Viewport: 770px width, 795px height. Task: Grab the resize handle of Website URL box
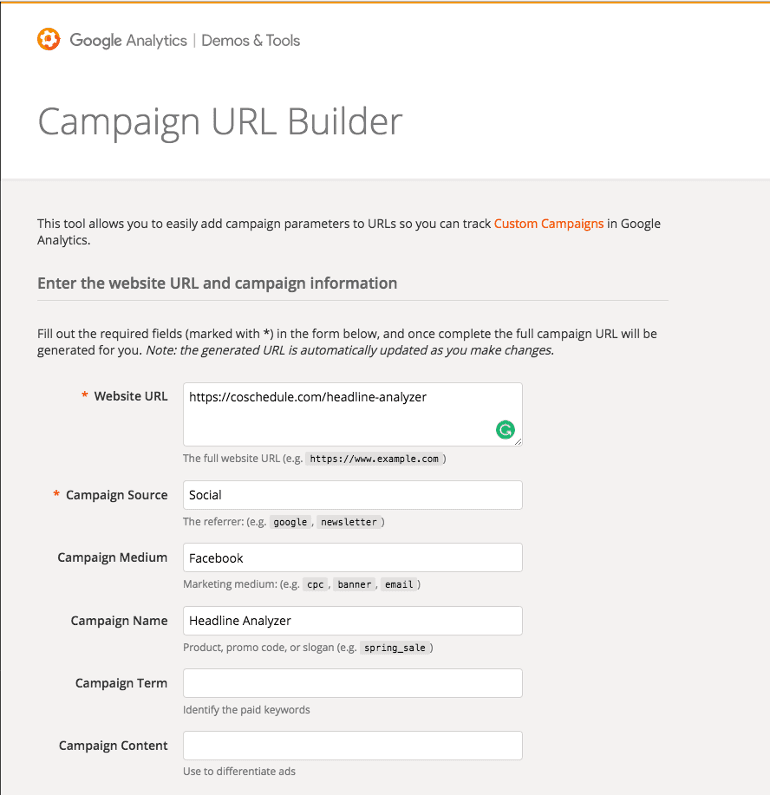(518, 442)
